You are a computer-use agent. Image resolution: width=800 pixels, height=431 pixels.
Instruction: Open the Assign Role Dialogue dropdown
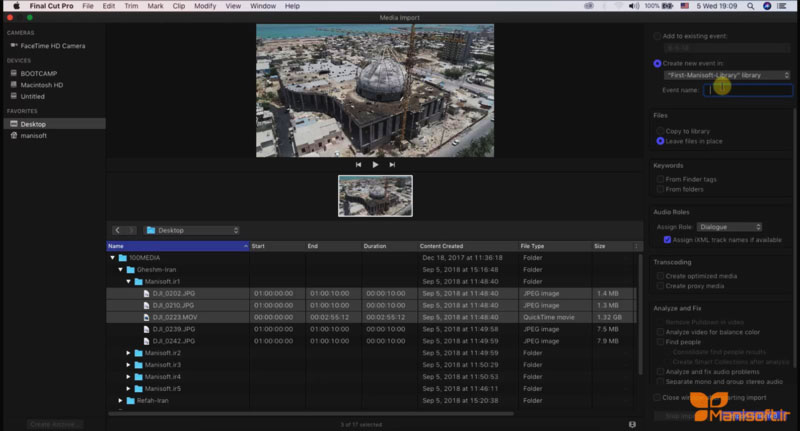(730, 227)
